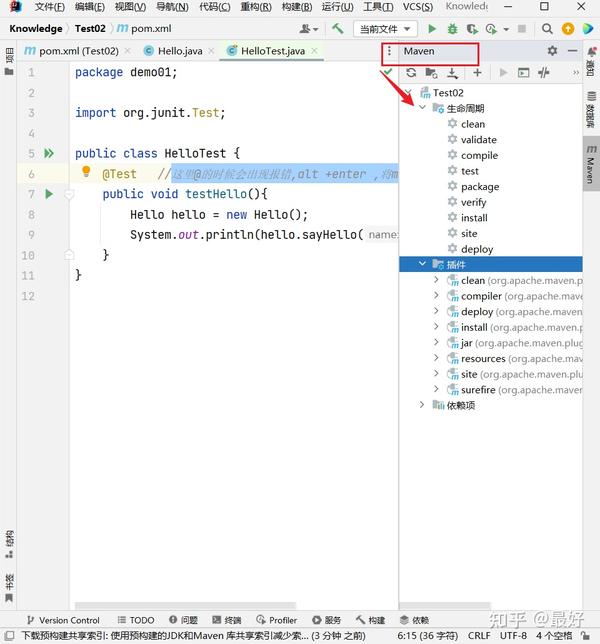Open Database sidebar tool window
Image resolution: width=600 pixels, height=644 pixels.
[591, 109]
